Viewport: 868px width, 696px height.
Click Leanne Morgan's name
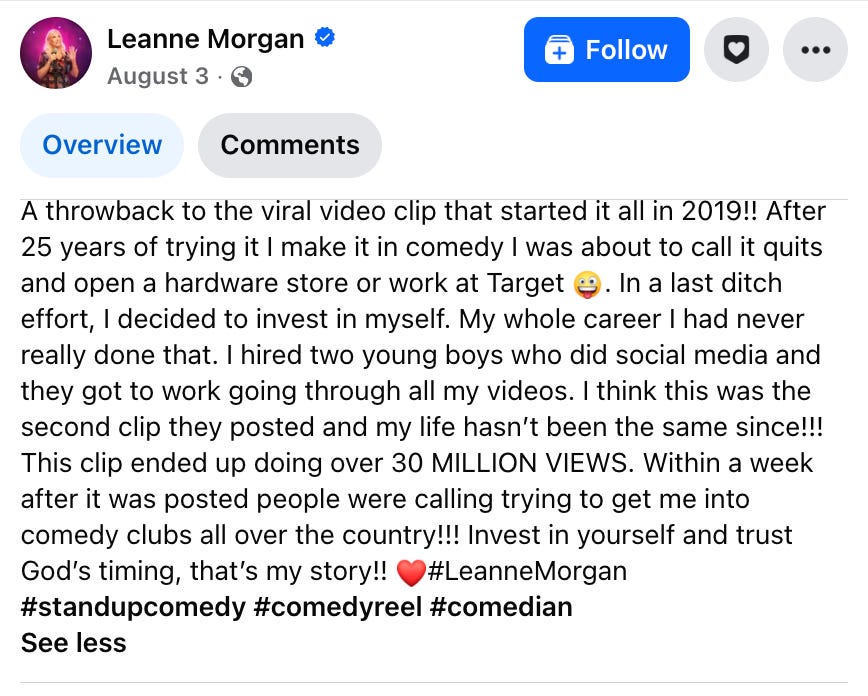[204, 38]
